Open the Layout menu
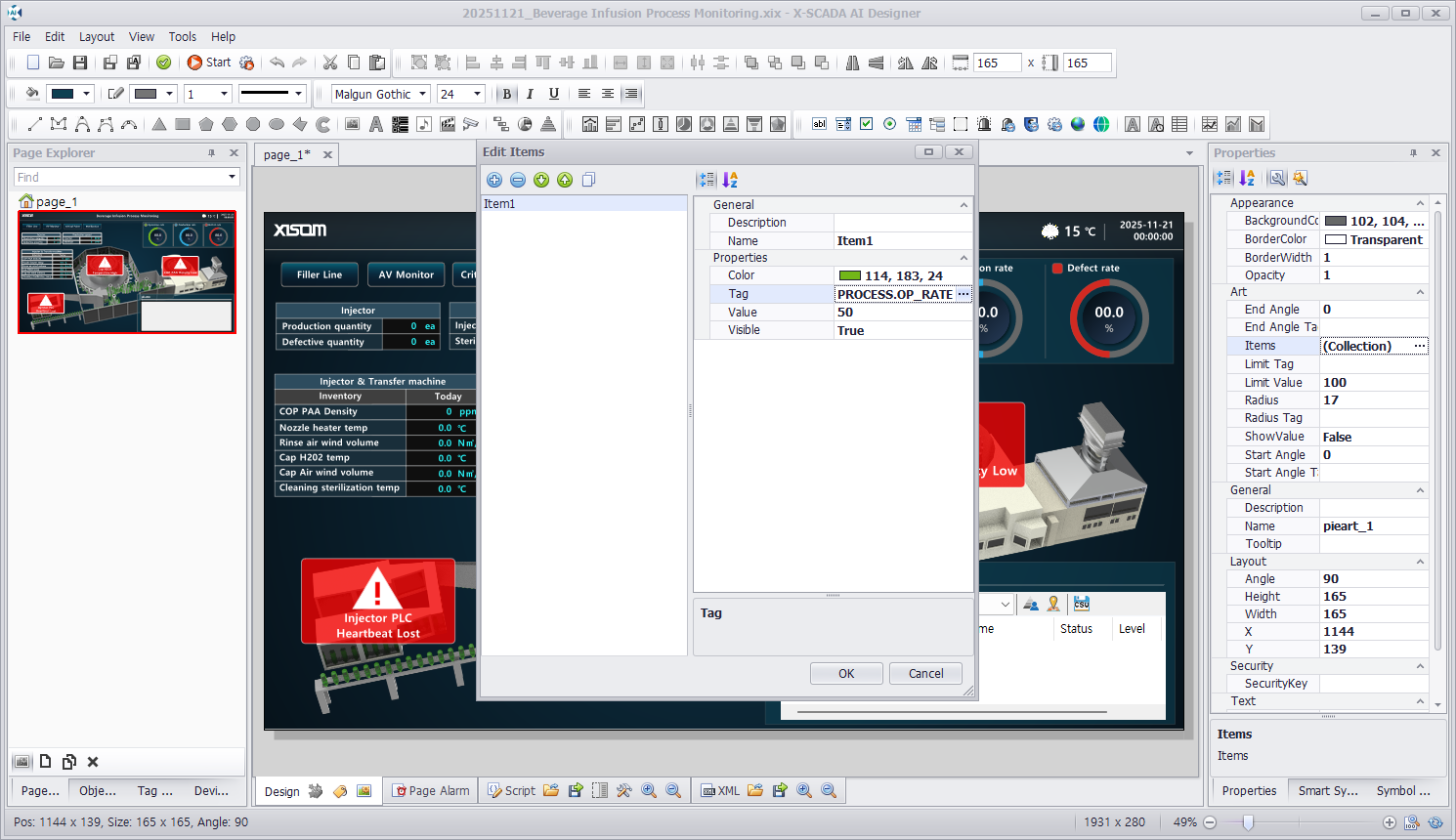 click(x=97, y=36)
